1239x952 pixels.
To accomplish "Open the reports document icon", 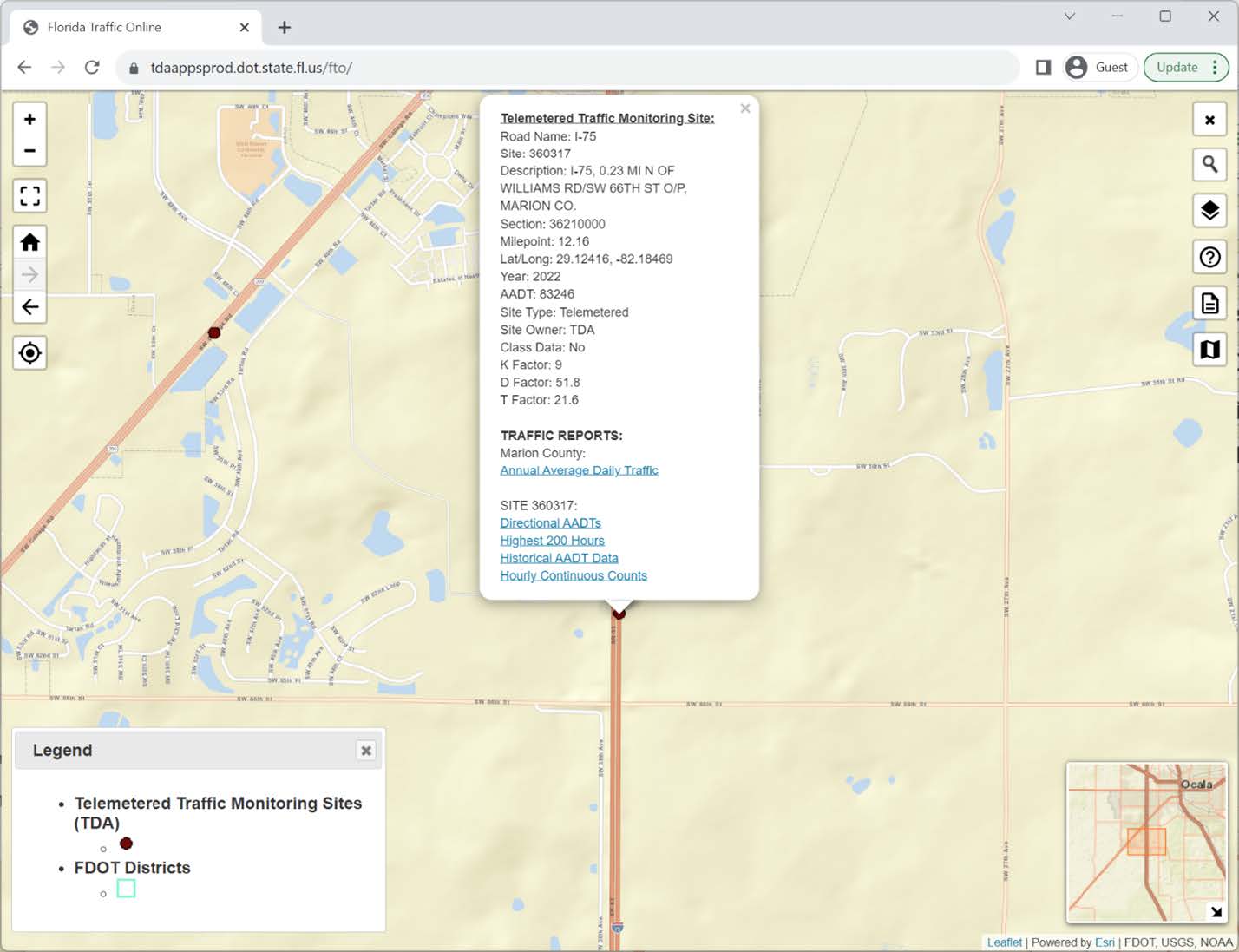I will coord(1209,303).
